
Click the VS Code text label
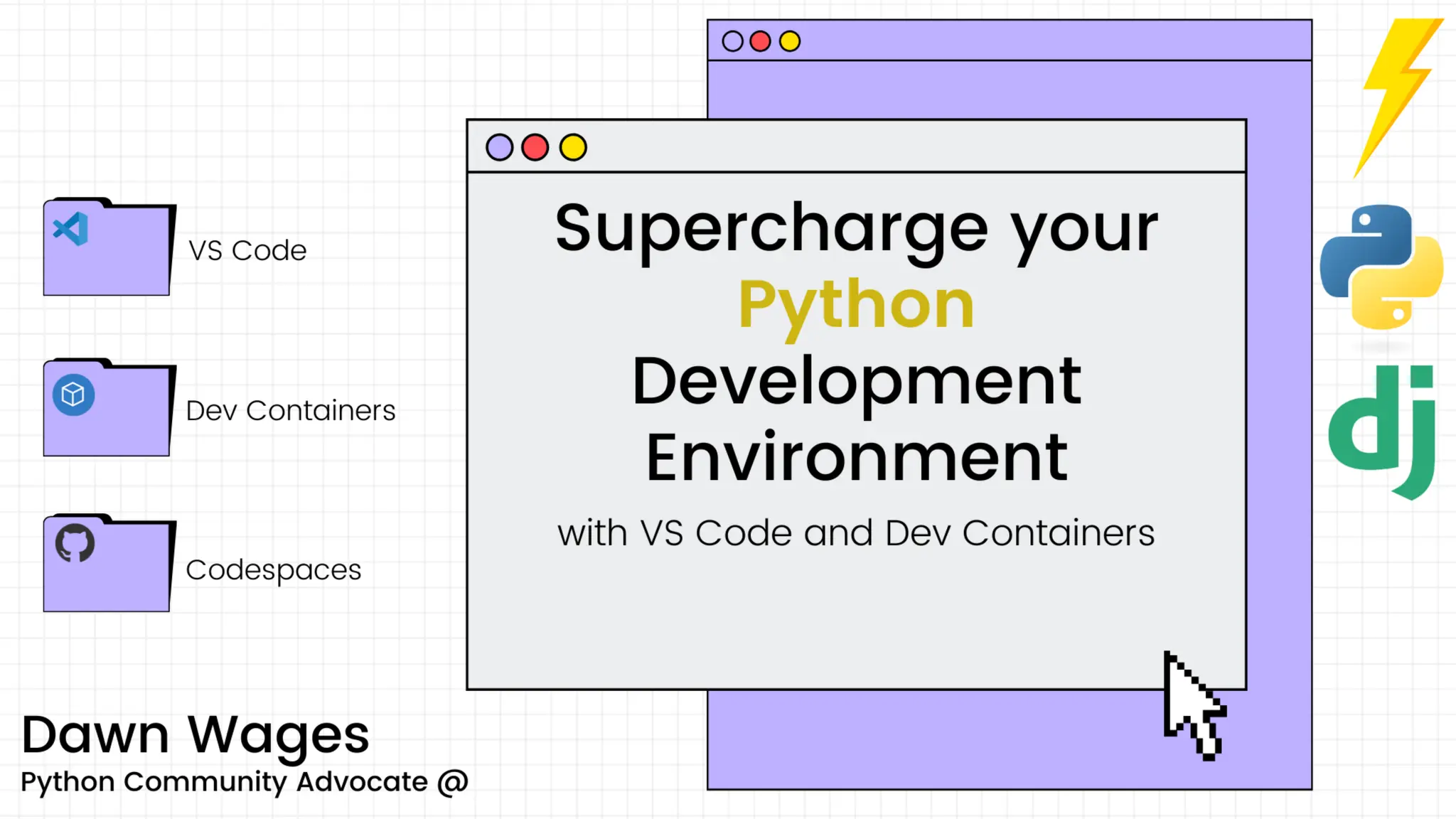[247, 251]
